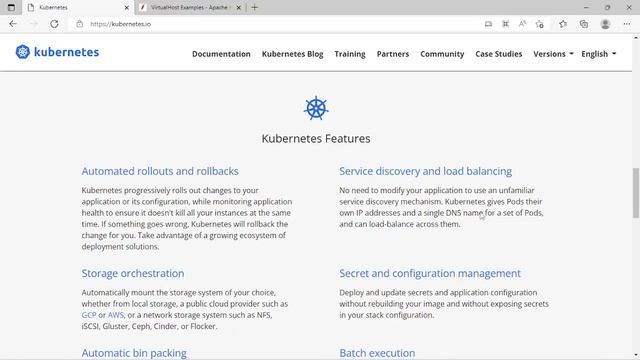Click the Batch execution heading

point(377,353)
